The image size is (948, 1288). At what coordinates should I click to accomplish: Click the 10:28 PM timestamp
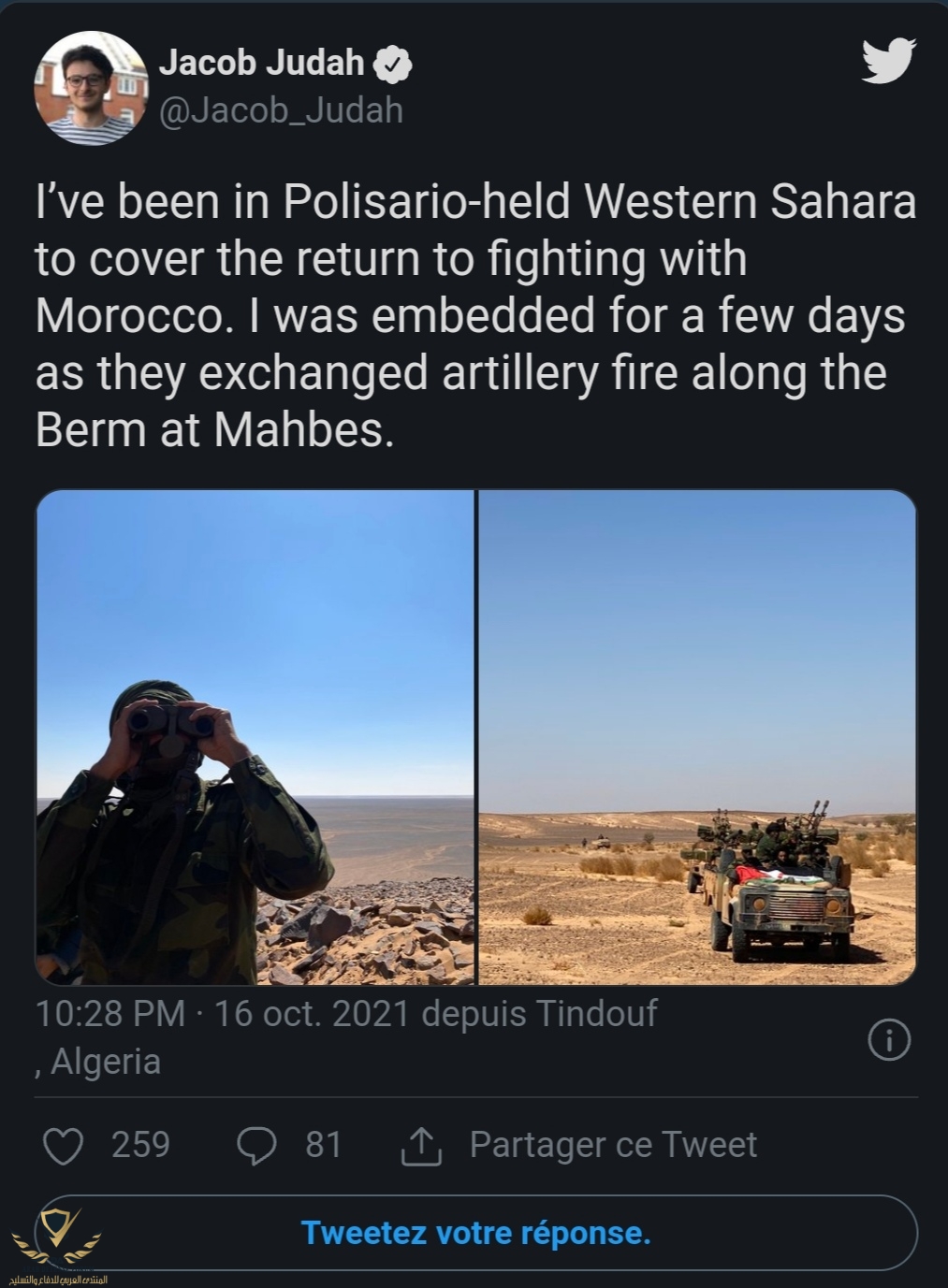click(110, 1013)
